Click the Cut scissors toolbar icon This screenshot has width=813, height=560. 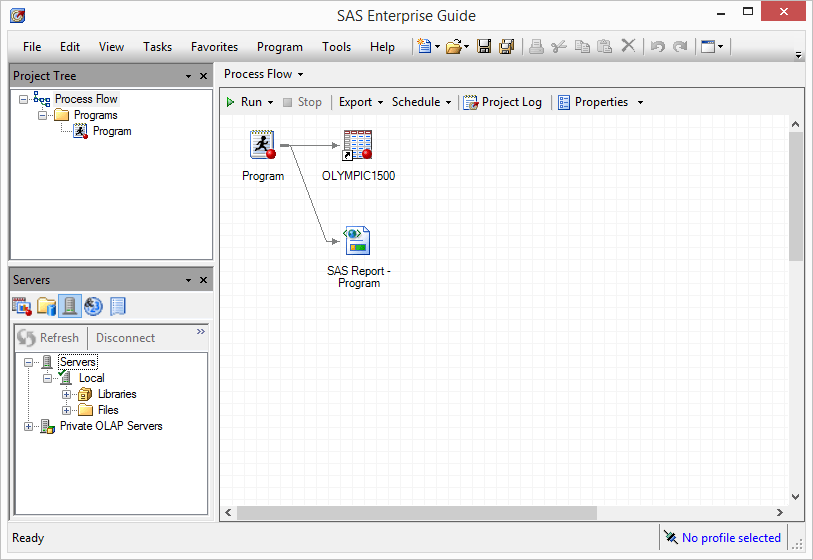tap(559, 47)
